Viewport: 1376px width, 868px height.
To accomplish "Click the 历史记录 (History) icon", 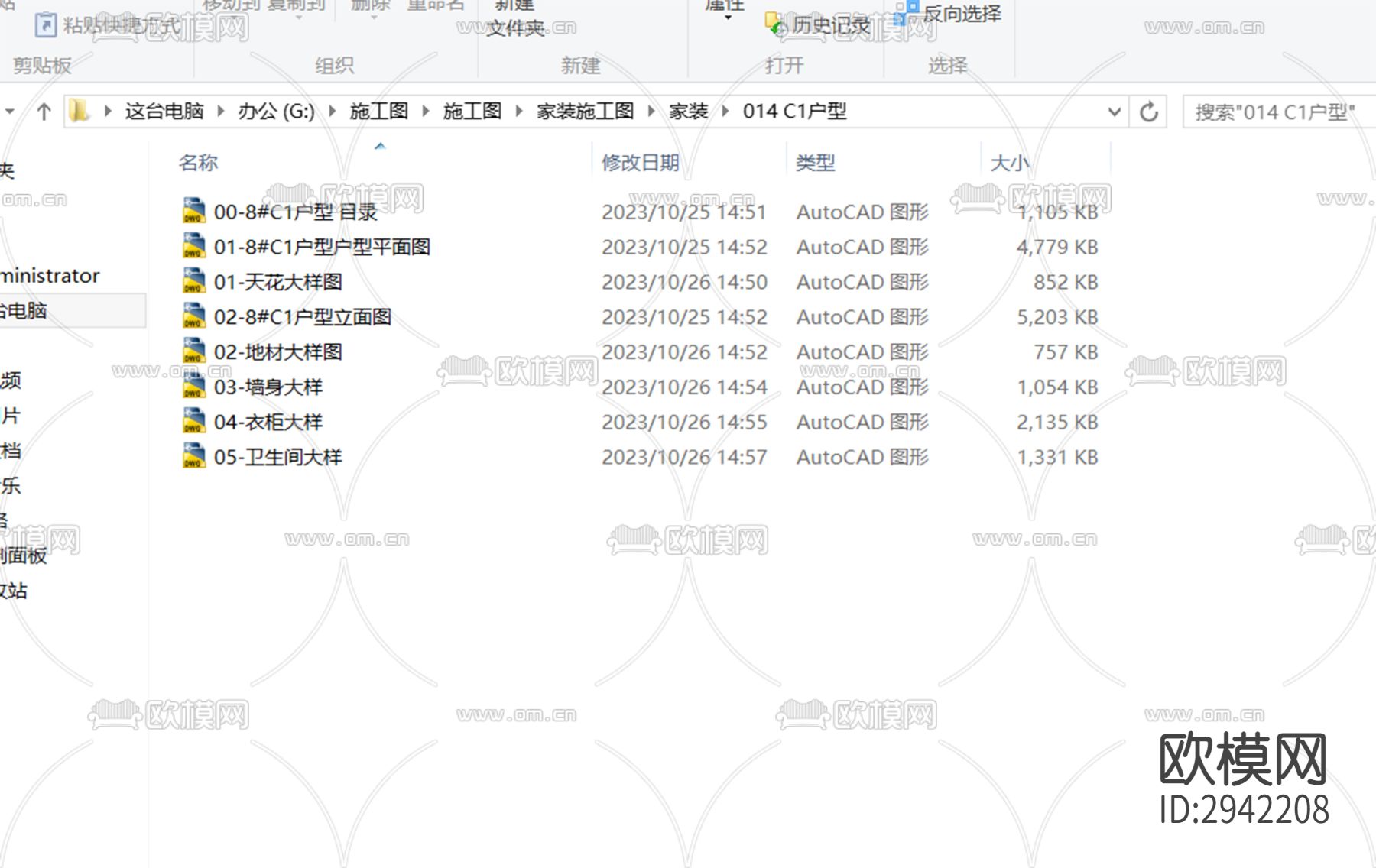I will (775, 23).
